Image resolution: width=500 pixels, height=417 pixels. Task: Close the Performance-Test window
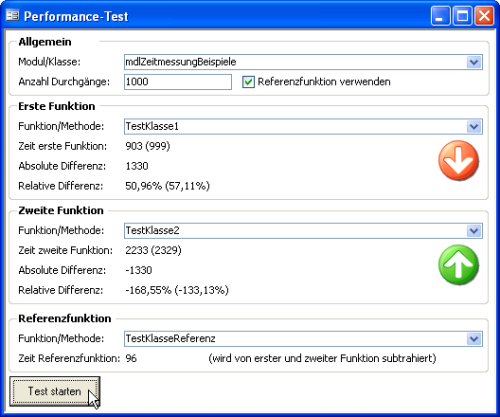coord(484,16)
